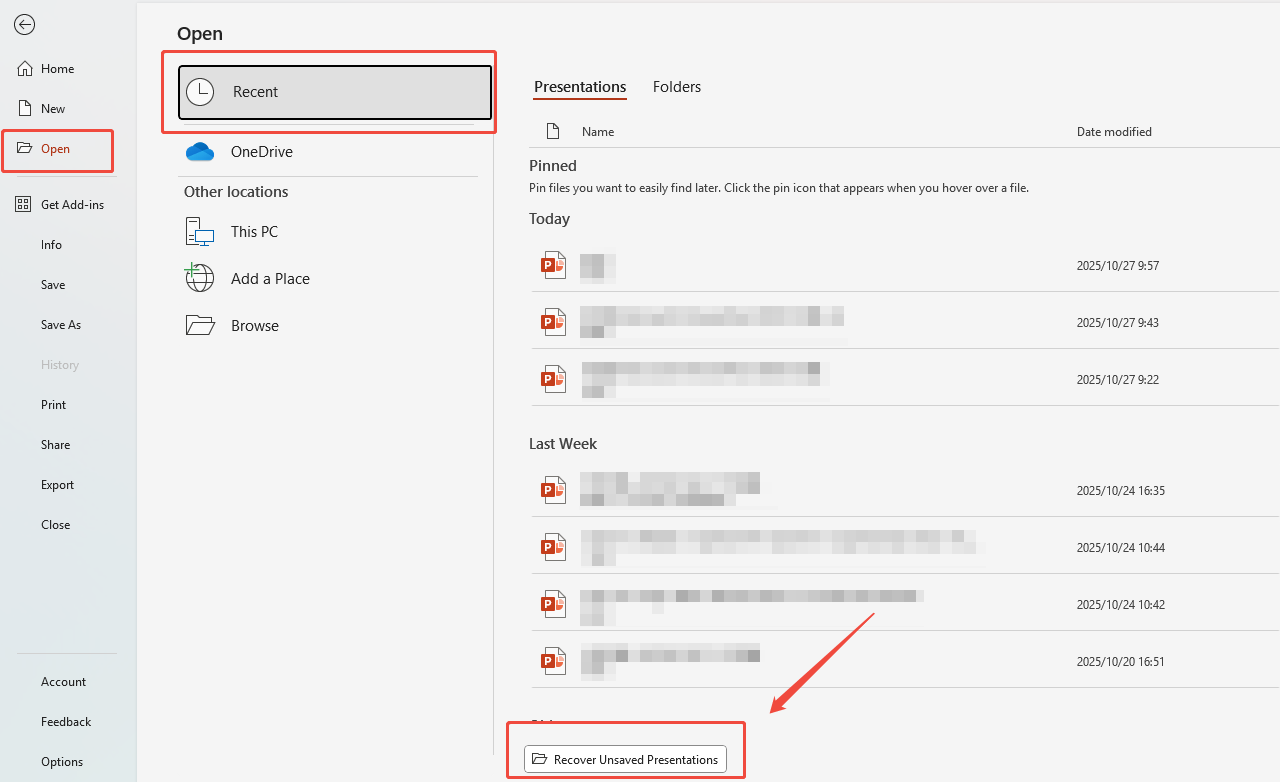Image resolution: width=1280 pixels, height=782 pixels.
Task: Select the New option in sidebar
Action: 49,107
